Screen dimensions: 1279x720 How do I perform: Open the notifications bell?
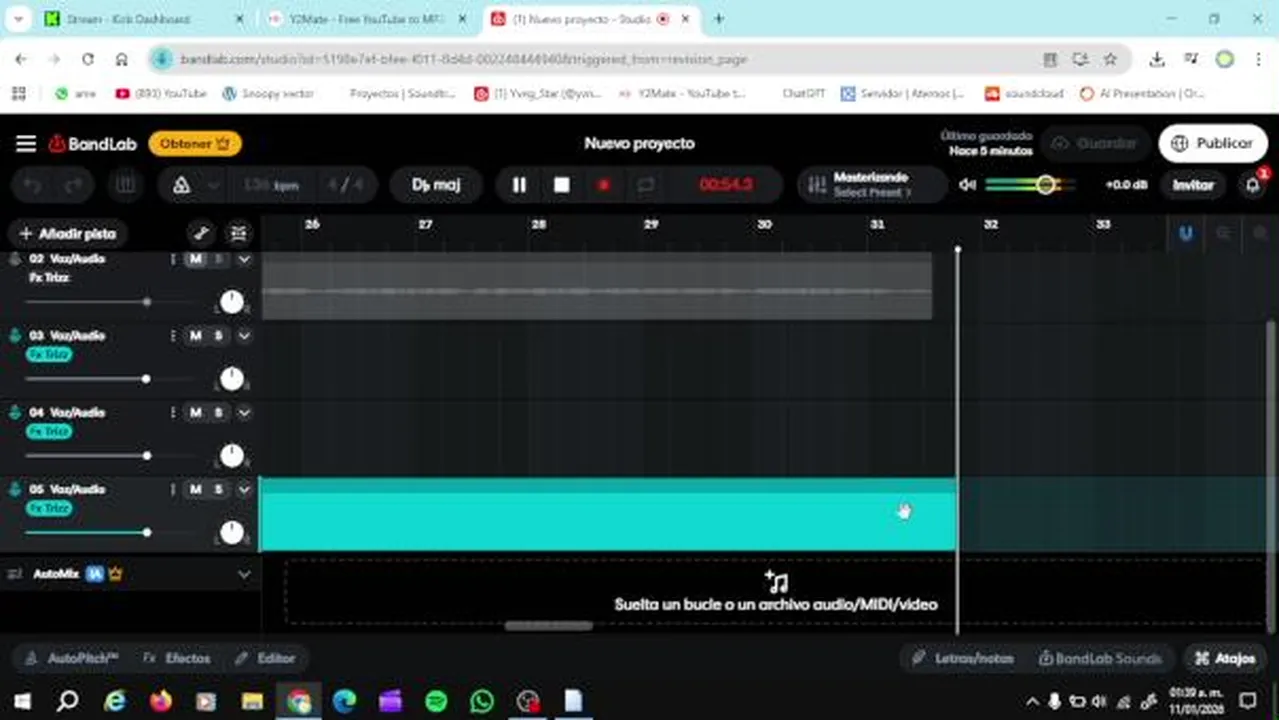pos(1252,185)
